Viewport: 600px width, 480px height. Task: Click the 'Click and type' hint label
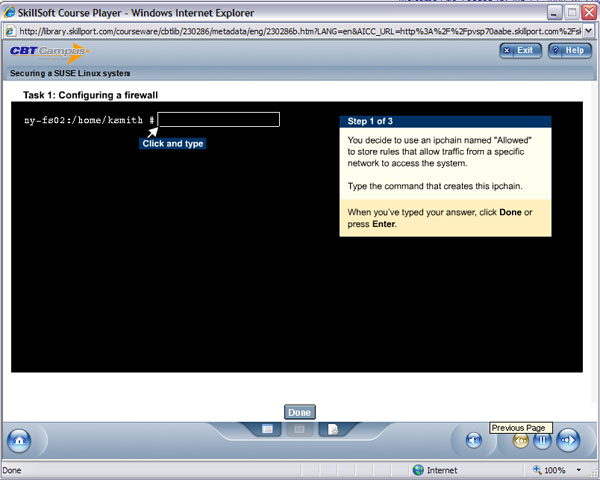(174, 144)
